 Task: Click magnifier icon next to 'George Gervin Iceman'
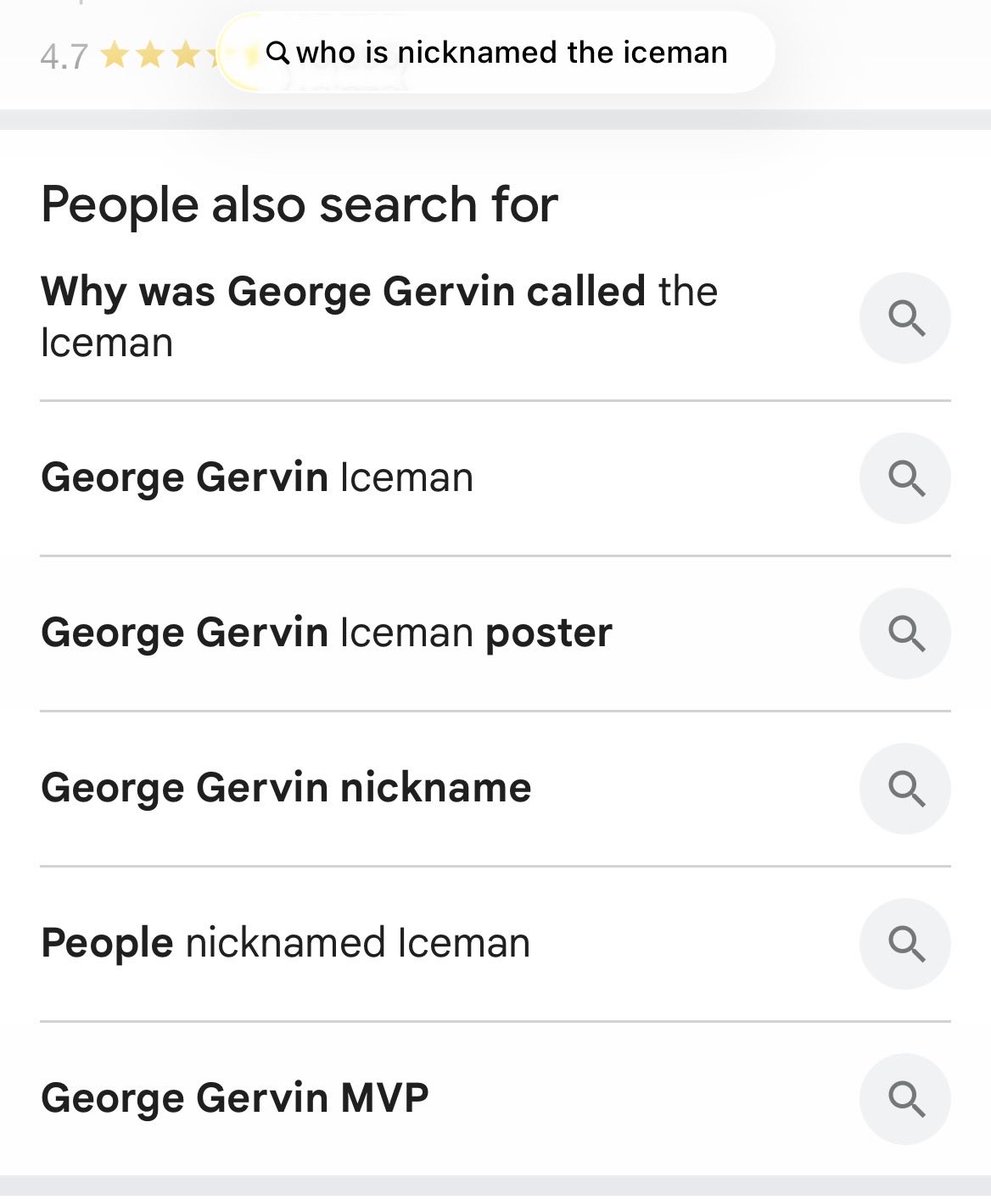click(x=905, y=478)
